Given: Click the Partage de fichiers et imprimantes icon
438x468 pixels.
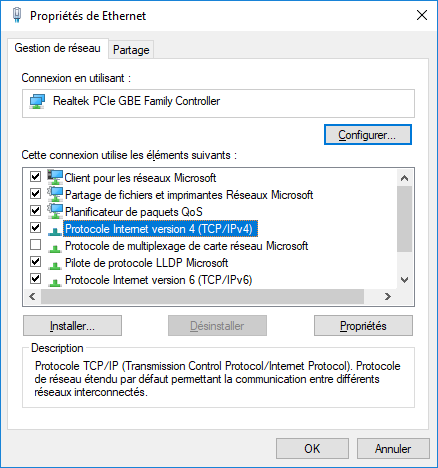Looking at the screenshot, I should point(55,194).
